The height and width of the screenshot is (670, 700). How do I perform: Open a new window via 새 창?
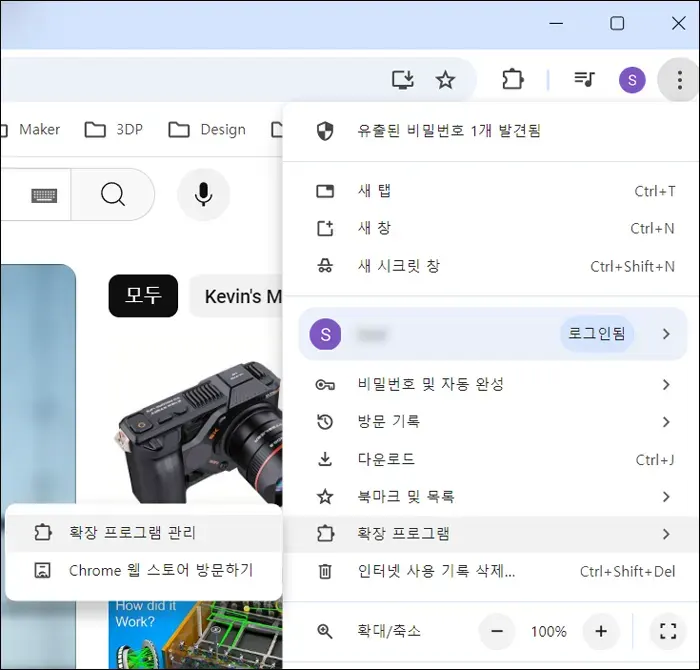[x=491, y=229]
